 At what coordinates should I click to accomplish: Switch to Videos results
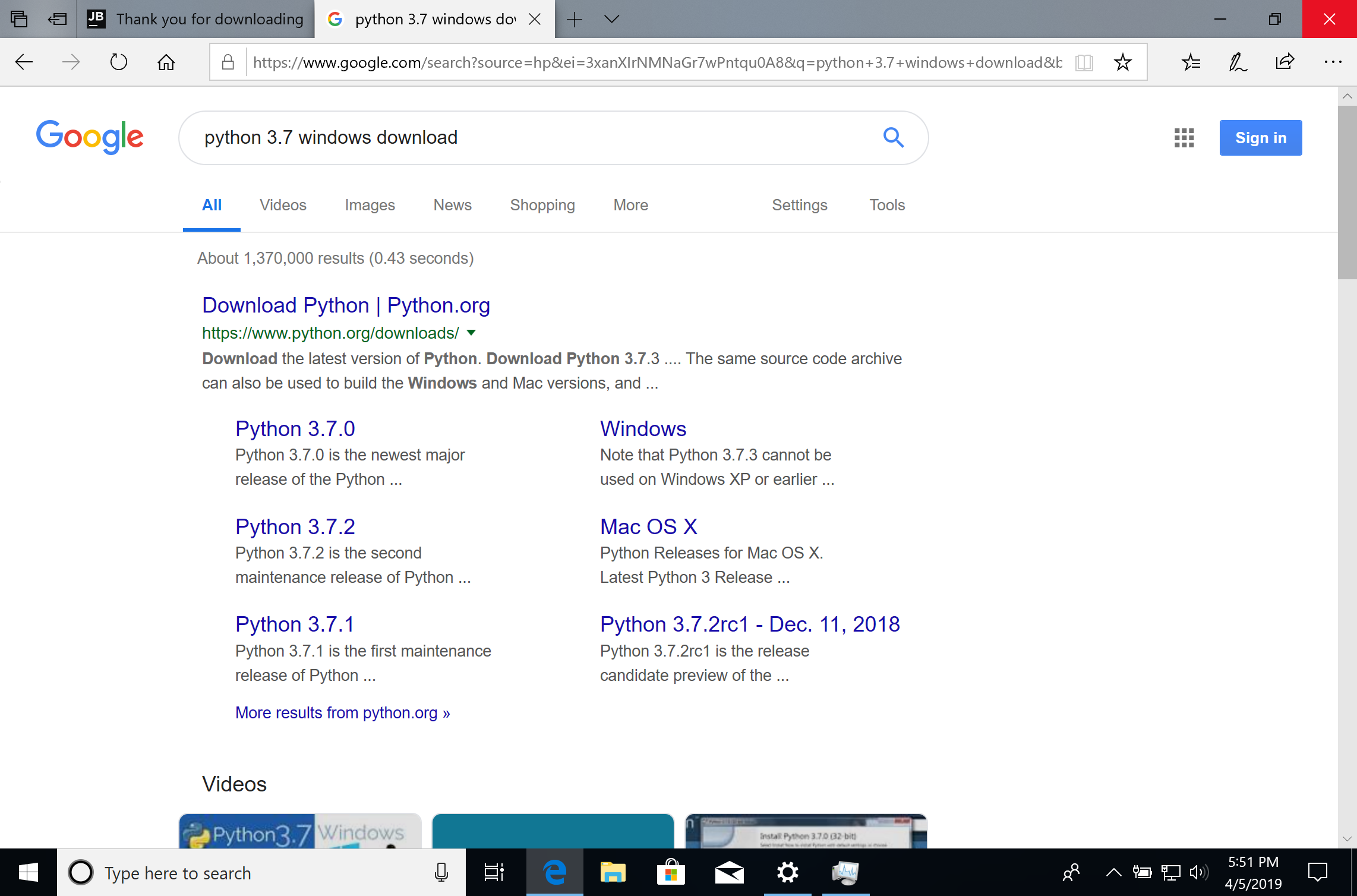coord(283,205)
